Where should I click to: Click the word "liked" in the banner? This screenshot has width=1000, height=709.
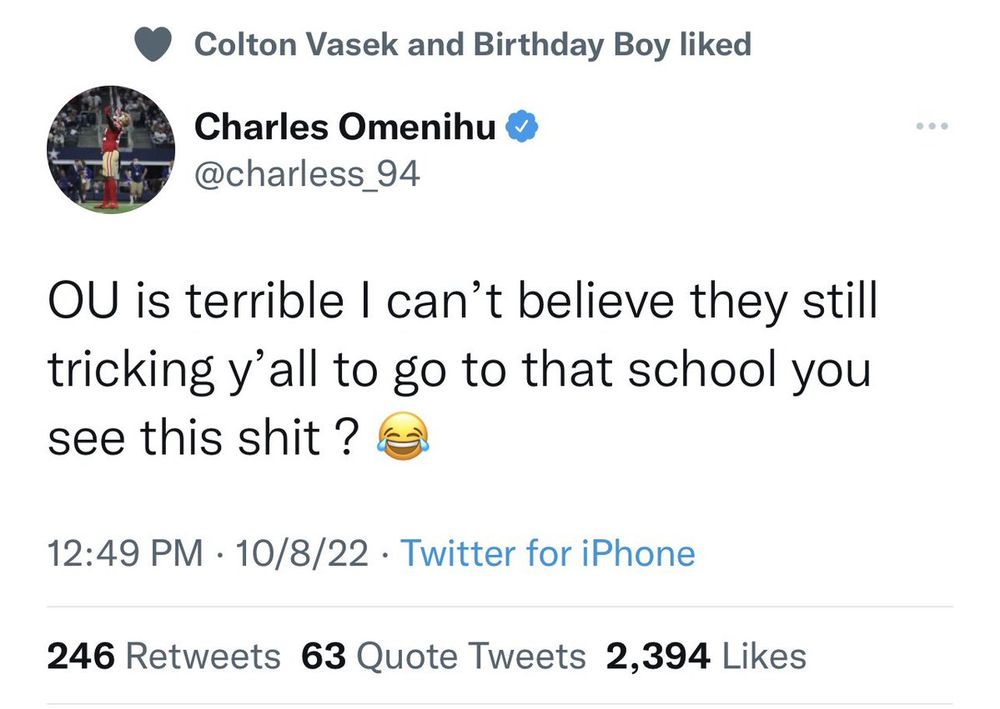click(714, 45)
